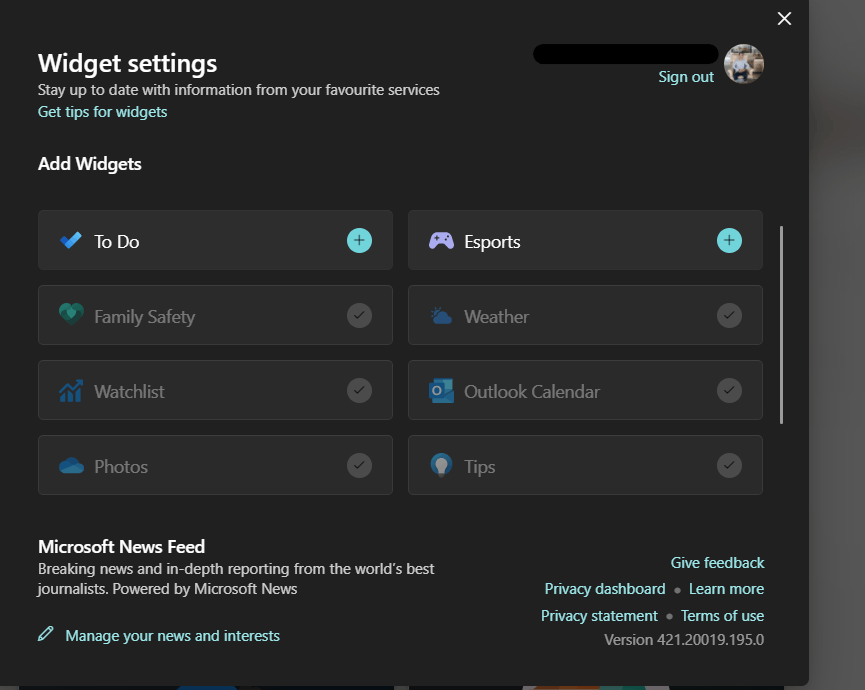Click the Esports game controller icon
The image size is (865, 690).
pos(440,240)
